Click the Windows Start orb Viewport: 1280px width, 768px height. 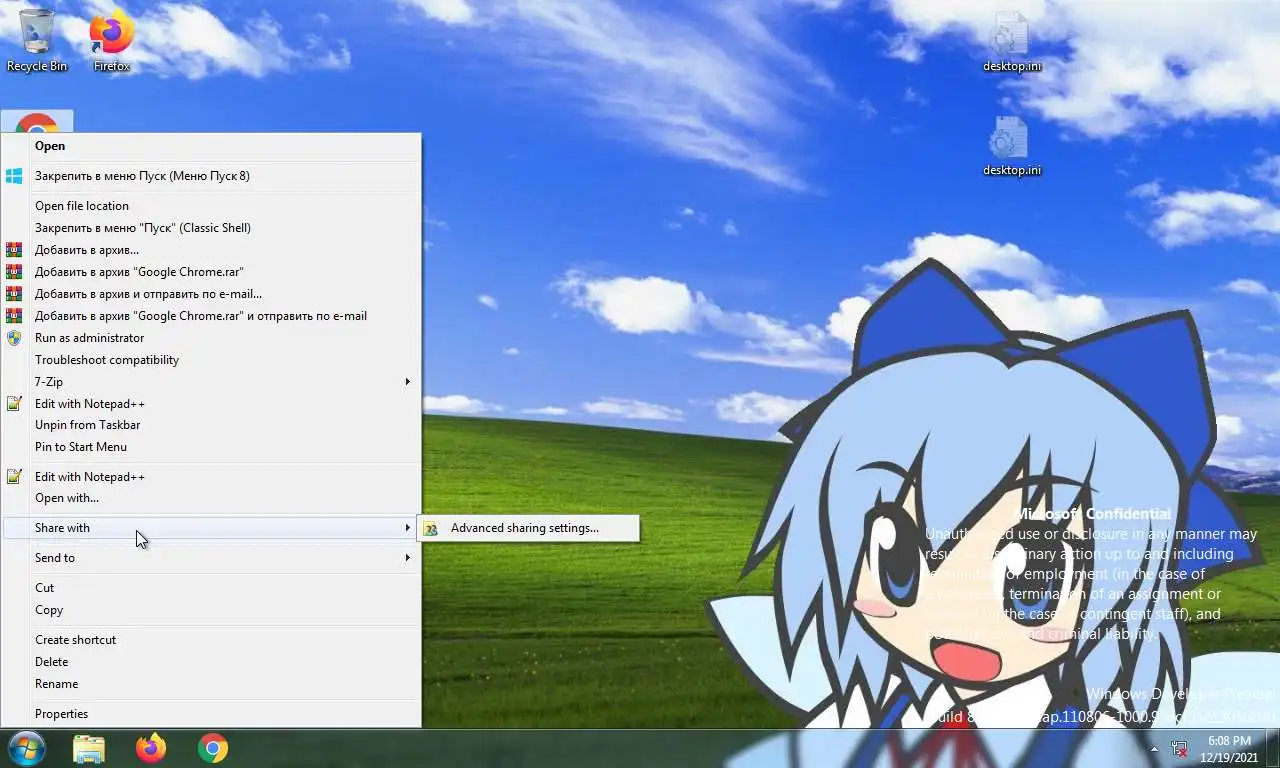[x=26, y=748]
